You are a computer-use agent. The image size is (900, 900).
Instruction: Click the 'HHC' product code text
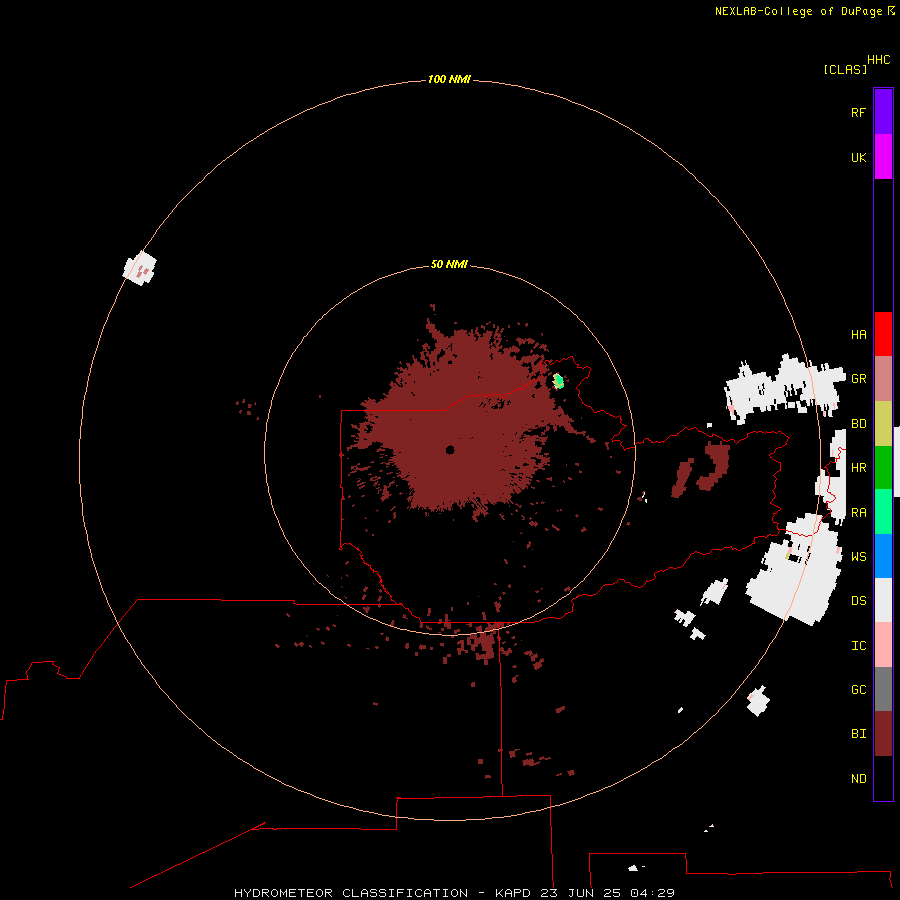click(879, 60)
